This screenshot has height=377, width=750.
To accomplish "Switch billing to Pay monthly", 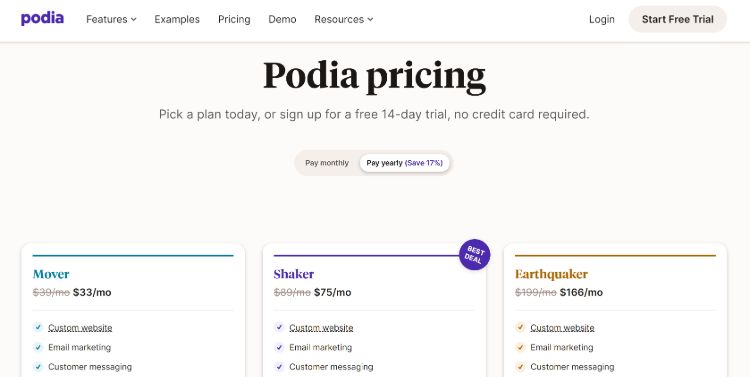I will point(327,163).
